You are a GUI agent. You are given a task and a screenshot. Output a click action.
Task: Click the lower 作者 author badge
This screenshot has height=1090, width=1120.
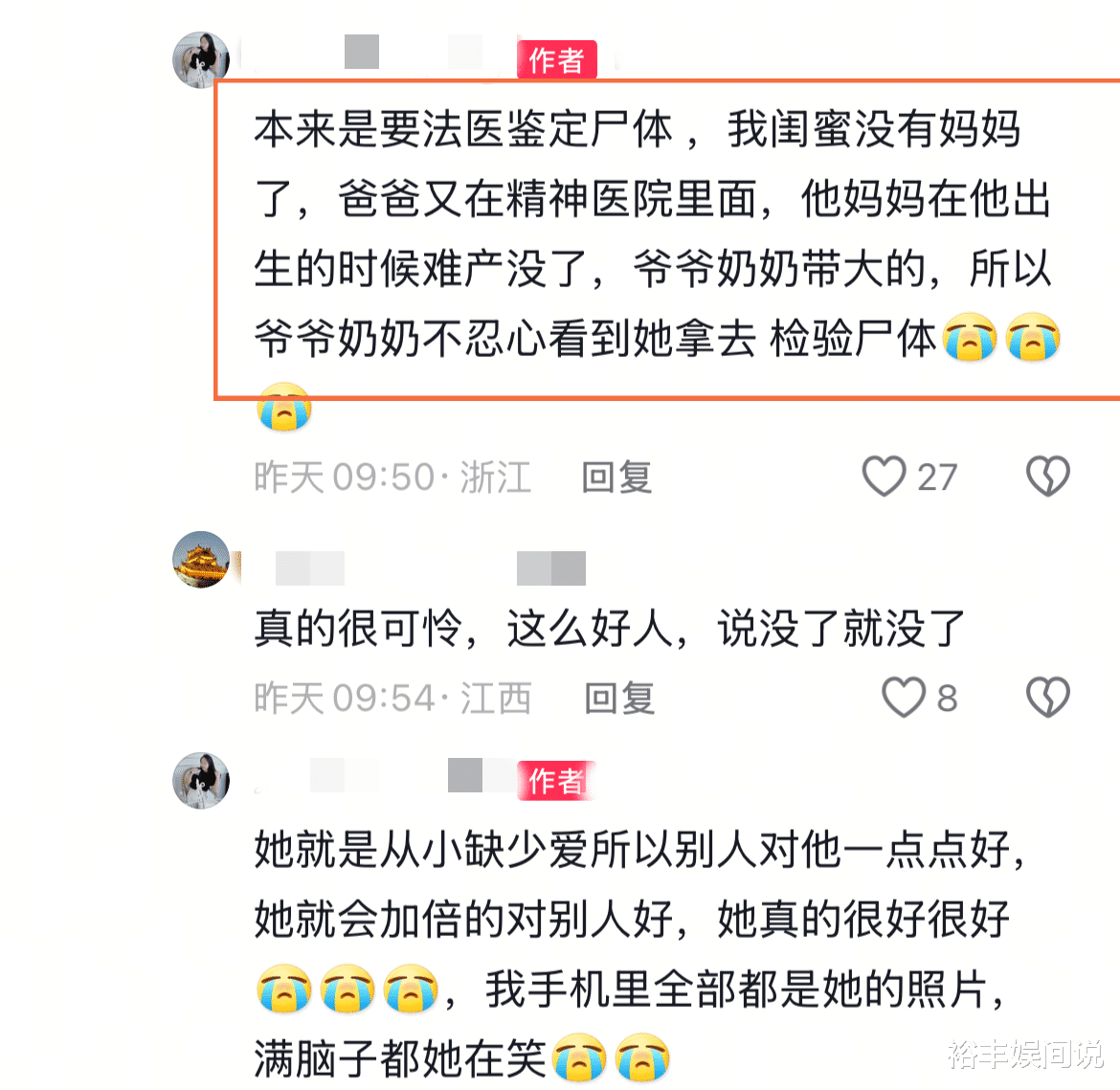(556, 781)
